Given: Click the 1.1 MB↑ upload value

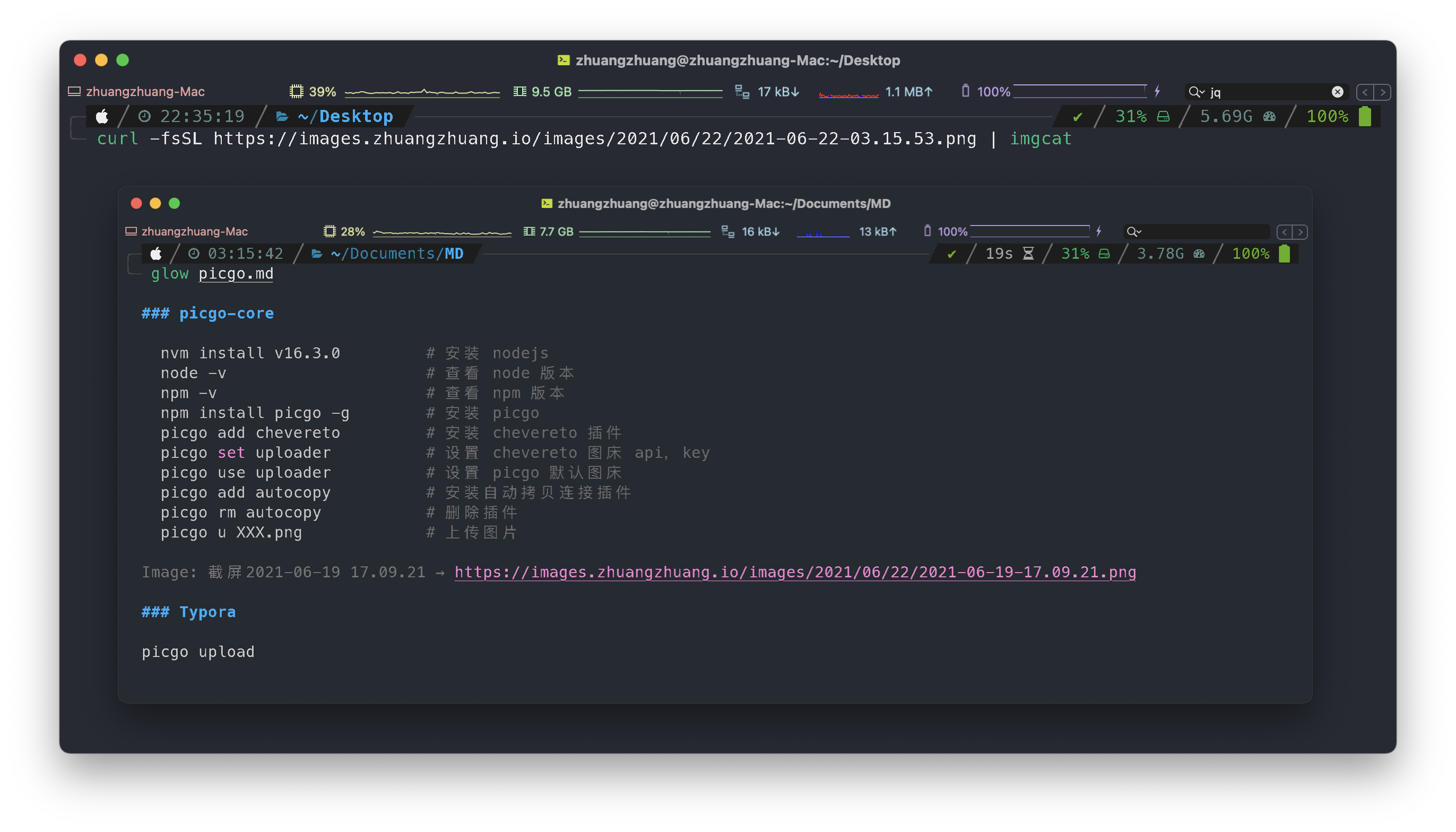Looking at the screenshot, I should click(908, 91).
